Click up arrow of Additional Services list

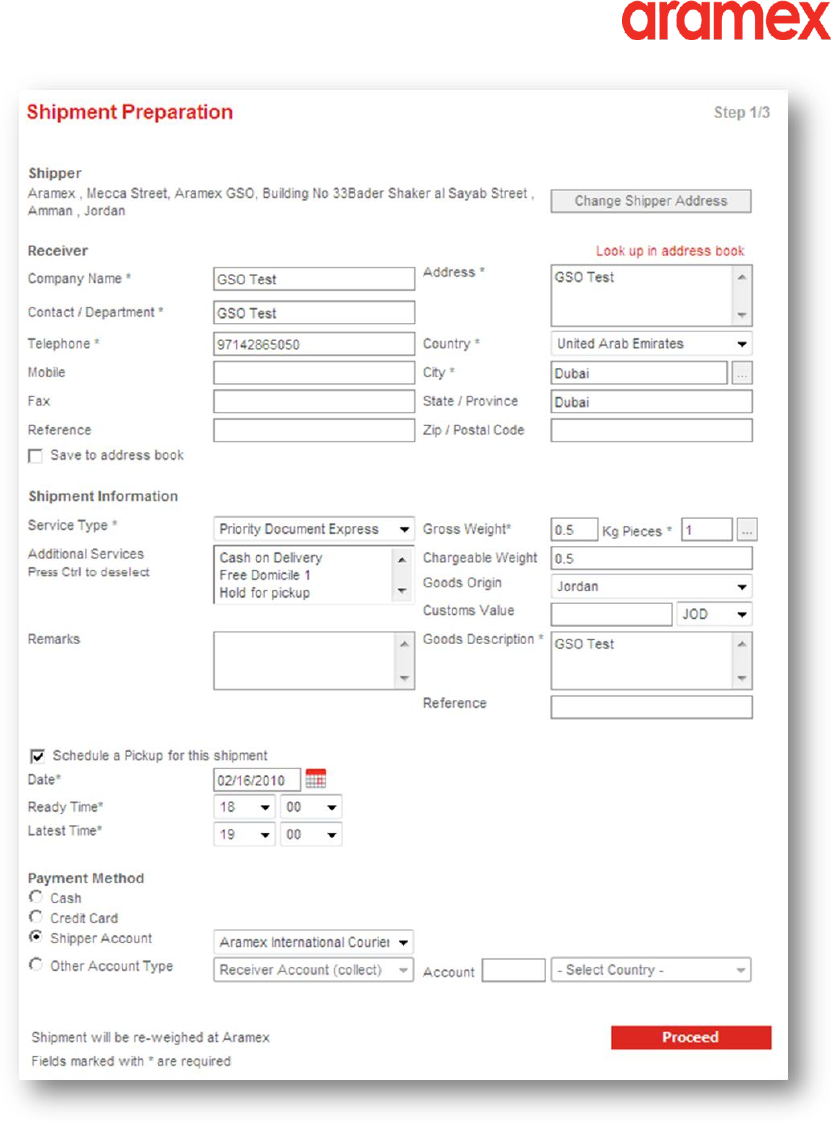point(403,560)
